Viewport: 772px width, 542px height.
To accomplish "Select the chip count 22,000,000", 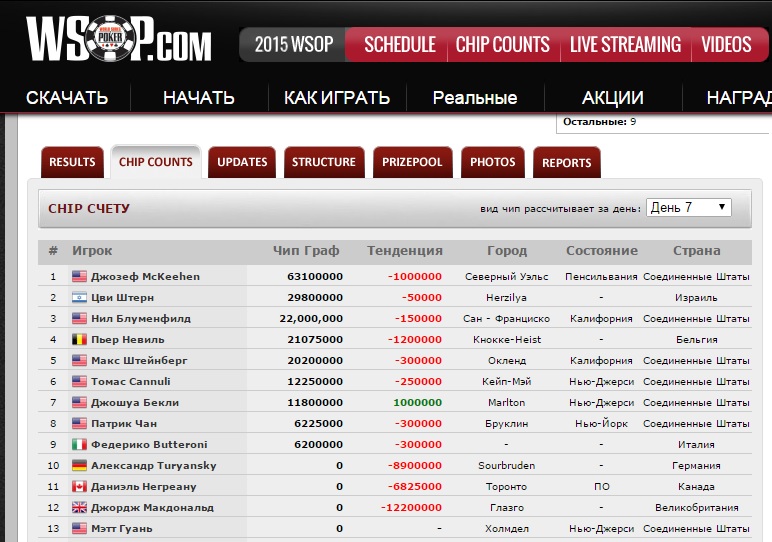I will pos(311,319).
